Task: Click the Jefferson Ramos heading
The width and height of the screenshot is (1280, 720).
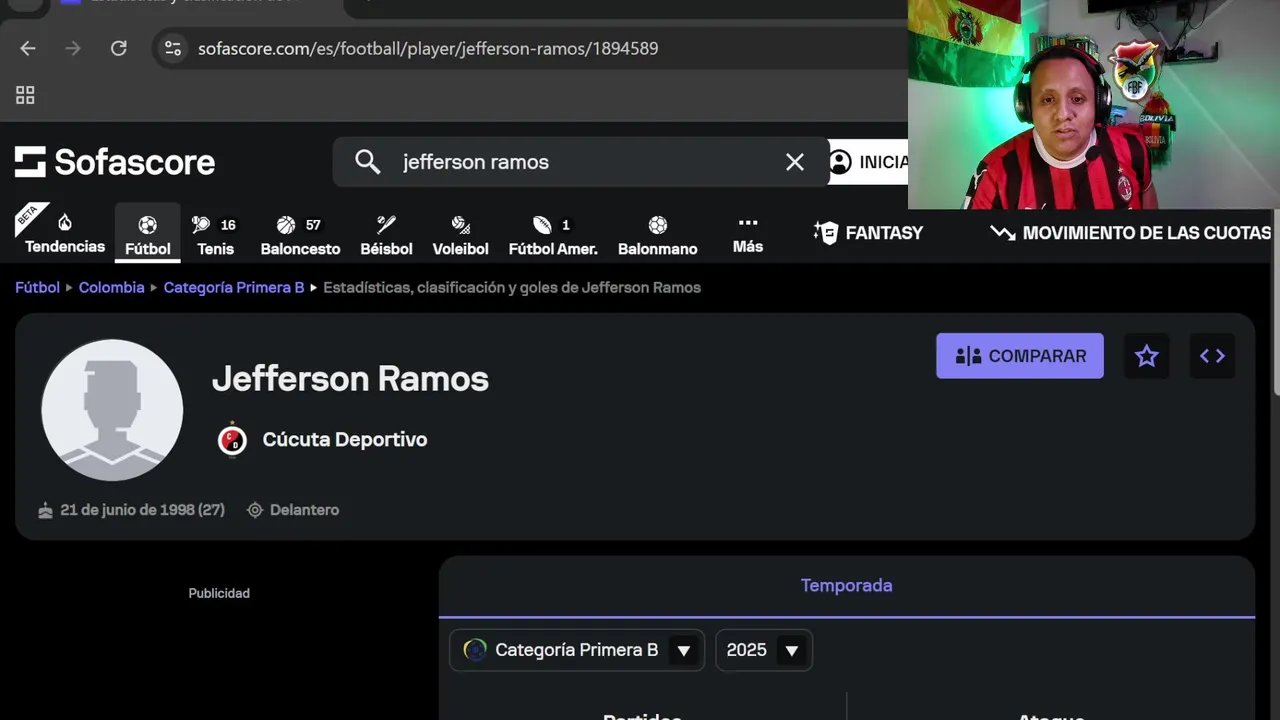Action: [350, 379]
